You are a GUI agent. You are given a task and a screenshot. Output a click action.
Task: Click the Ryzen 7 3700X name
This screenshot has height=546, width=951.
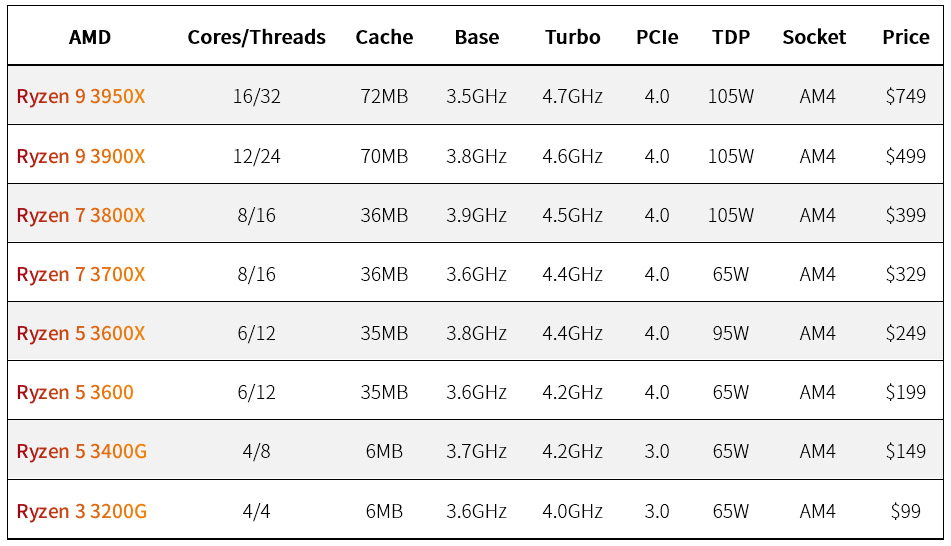point(81,274)
